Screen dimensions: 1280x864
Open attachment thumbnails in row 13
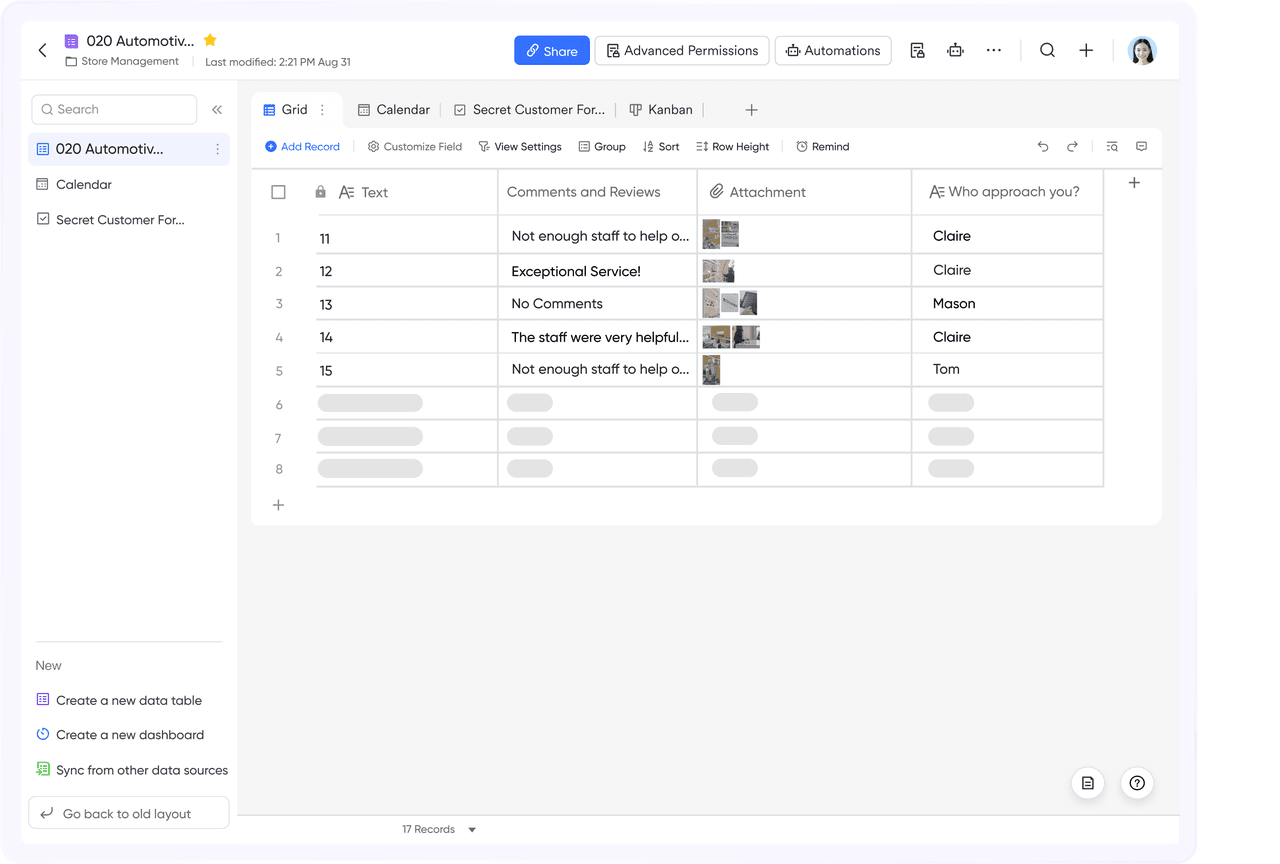(x=730, y=303)
